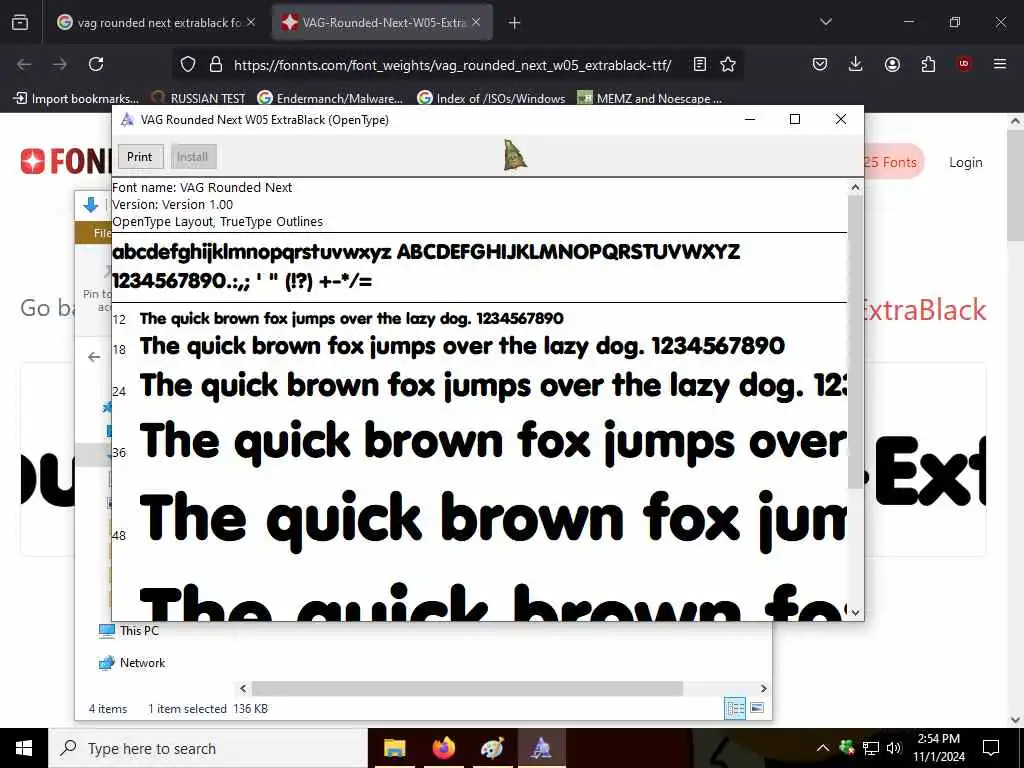
Task: Open Paint app from taskbar
Action: tap(492, 748)
